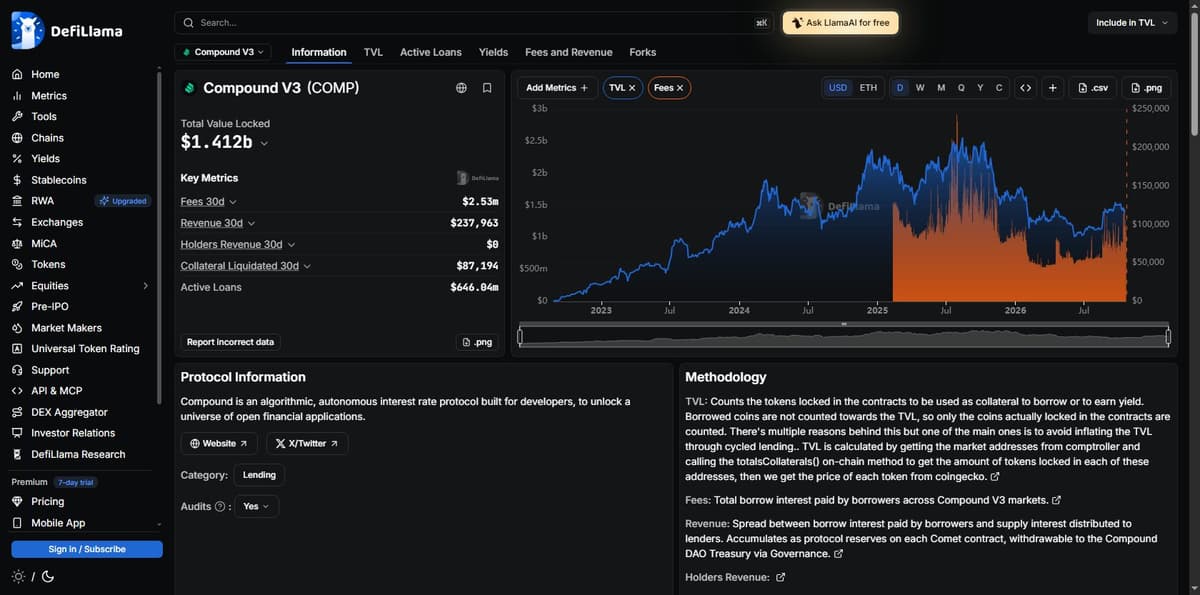Image resolution: width=1200 pixels, height=595 pixels.
Task: Open the DefiLlama Research icon
Action: click(17, 454)
